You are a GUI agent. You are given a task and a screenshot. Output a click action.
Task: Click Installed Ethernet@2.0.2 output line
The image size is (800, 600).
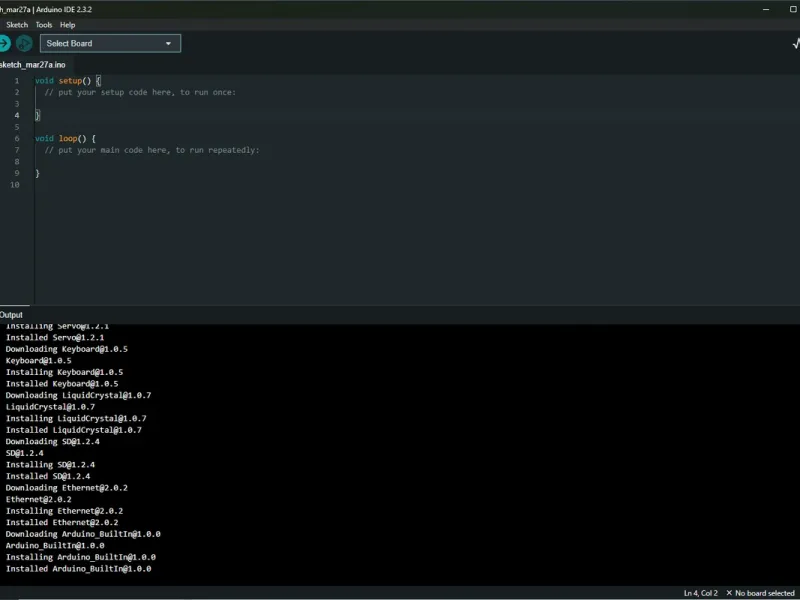click(x=62, y=522)
